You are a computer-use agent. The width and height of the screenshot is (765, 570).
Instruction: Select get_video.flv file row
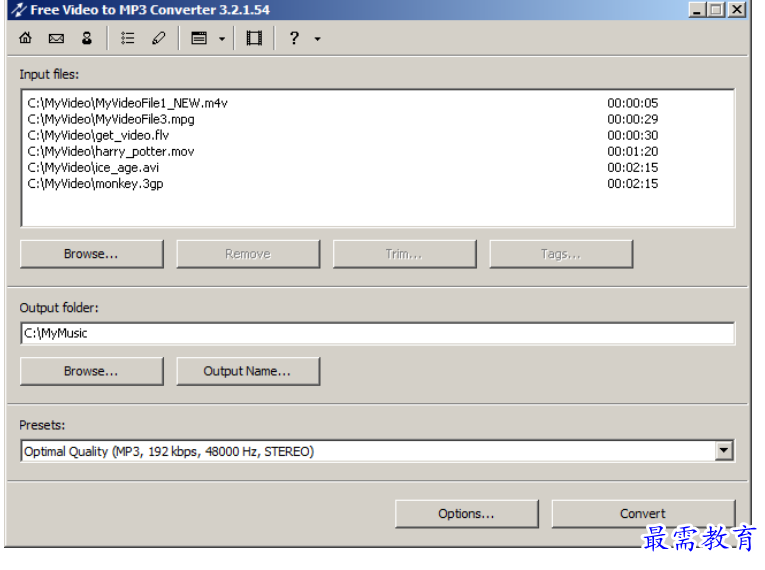pos(98,135)
